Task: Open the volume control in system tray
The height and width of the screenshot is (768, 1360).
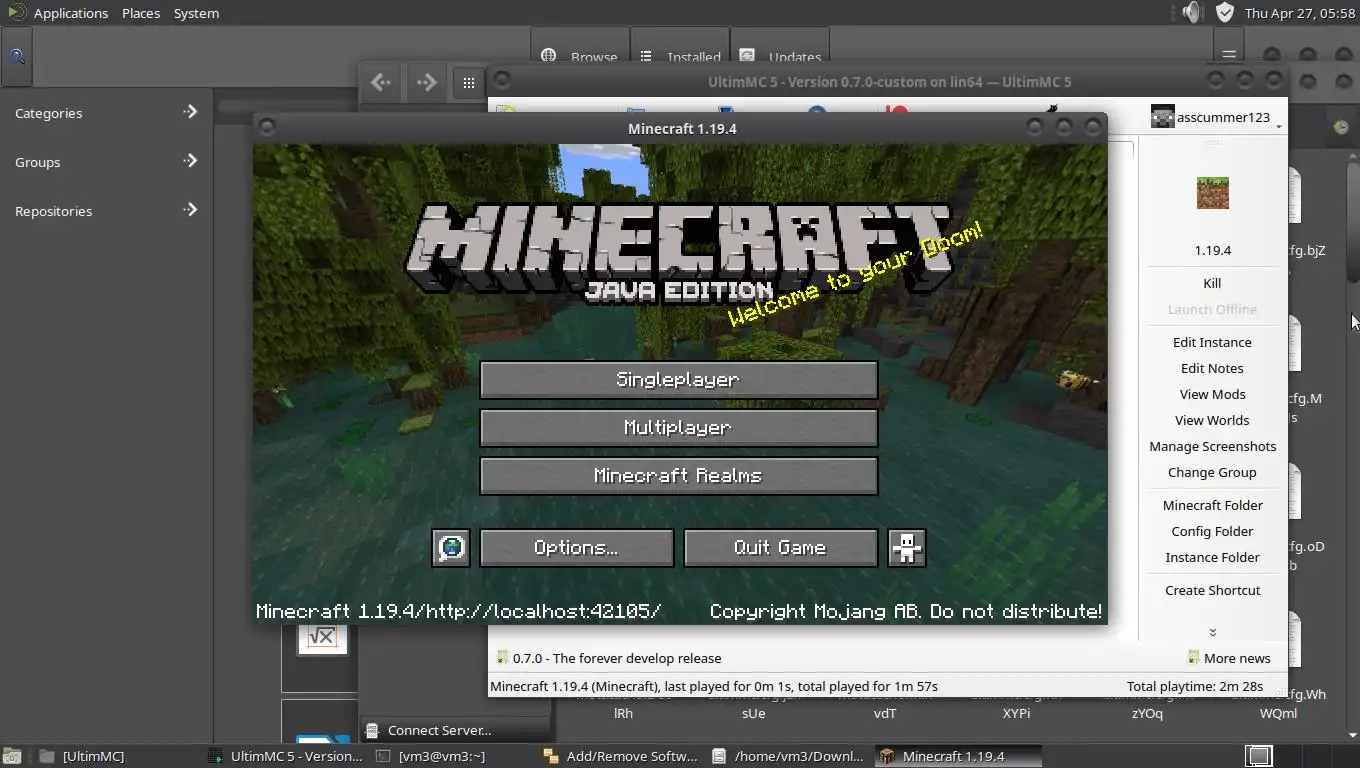Action: [1191, 13]
